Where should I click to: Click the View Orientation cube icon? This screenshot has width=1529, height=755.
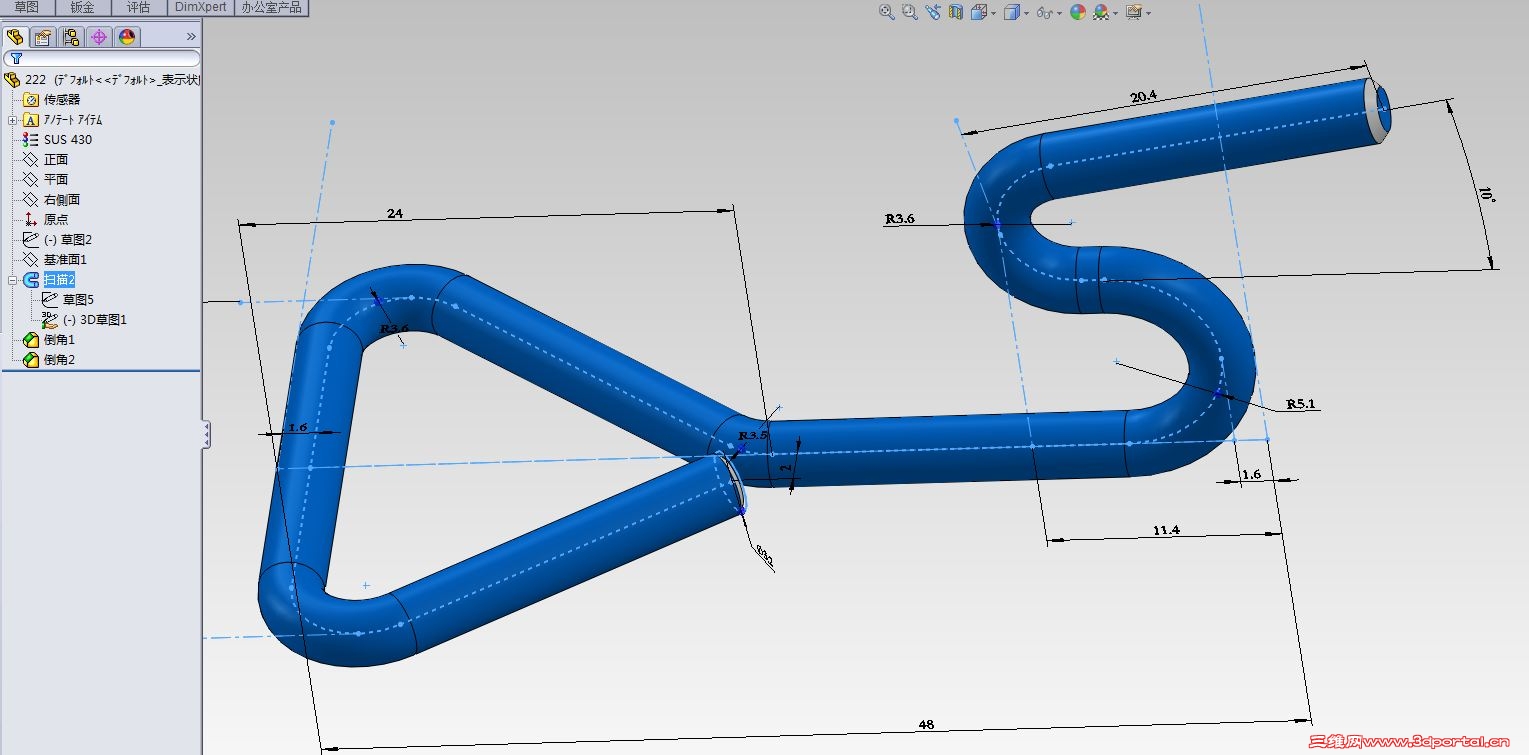[x=978, y=12]
